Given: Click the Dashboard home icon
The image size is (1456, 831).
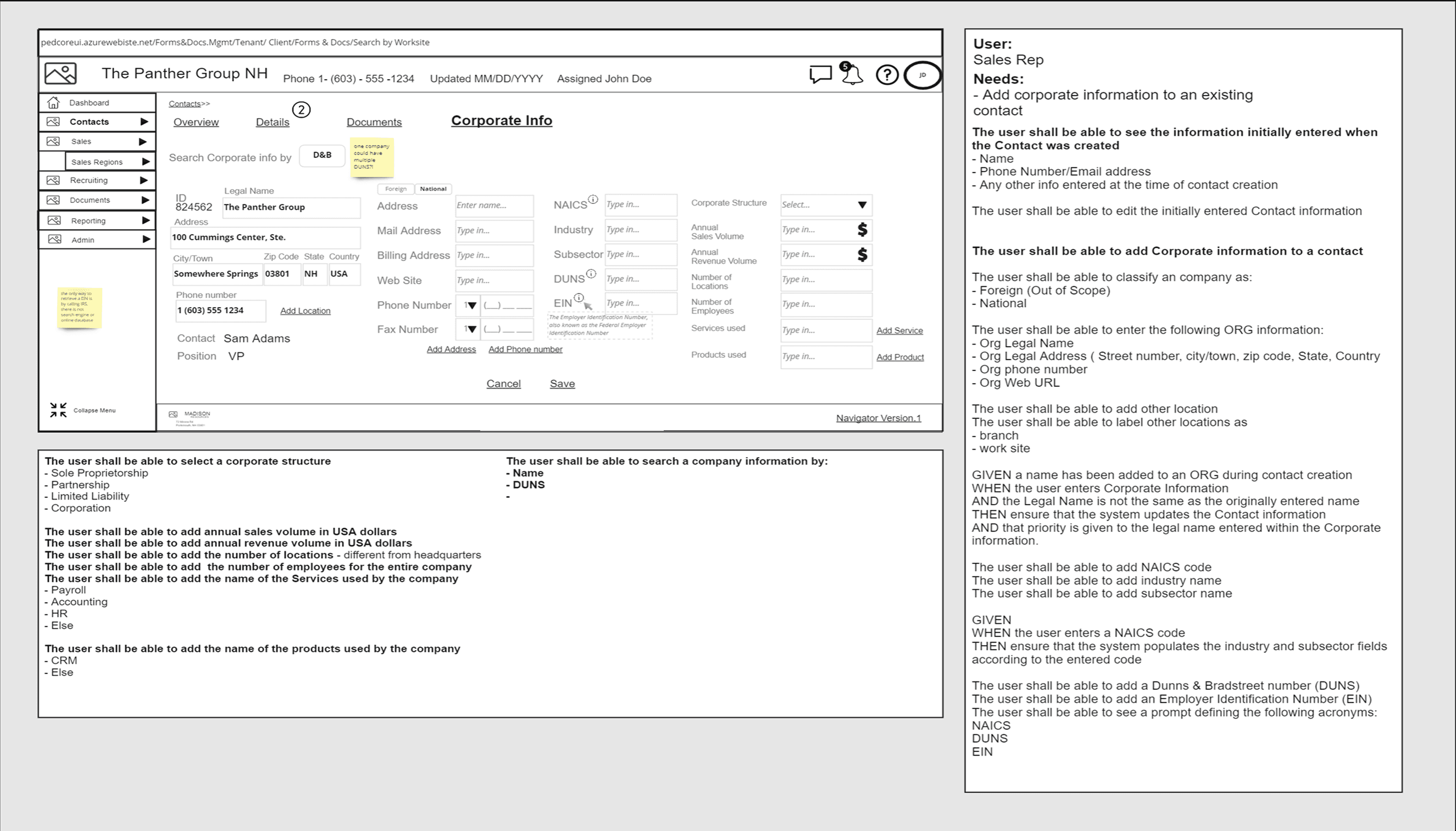Looking at the screenshot, I should click(x=54, y=103).
